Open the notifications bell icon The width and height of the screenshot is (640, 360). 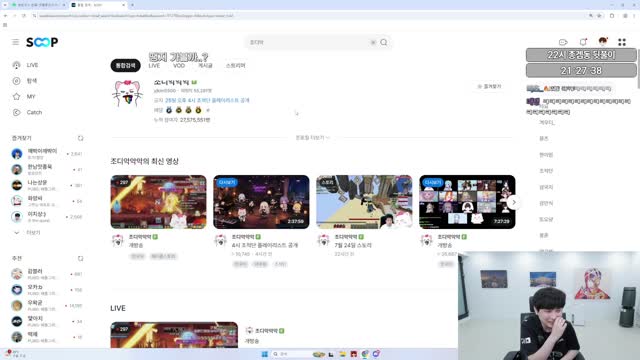tap(583, 42)
